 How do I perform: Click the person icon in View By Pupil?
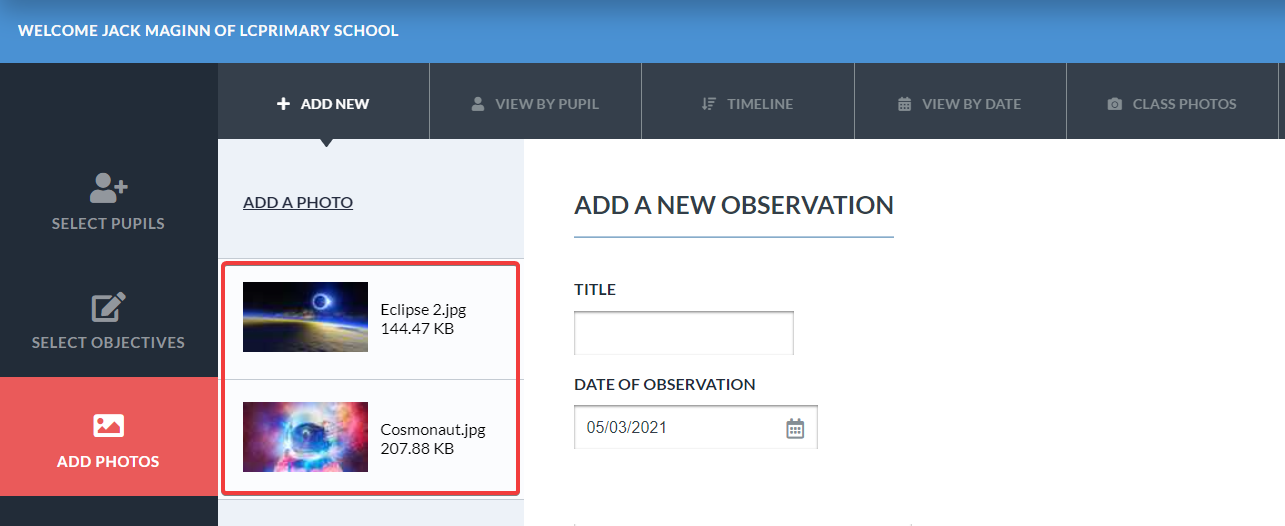coord(478,104)
